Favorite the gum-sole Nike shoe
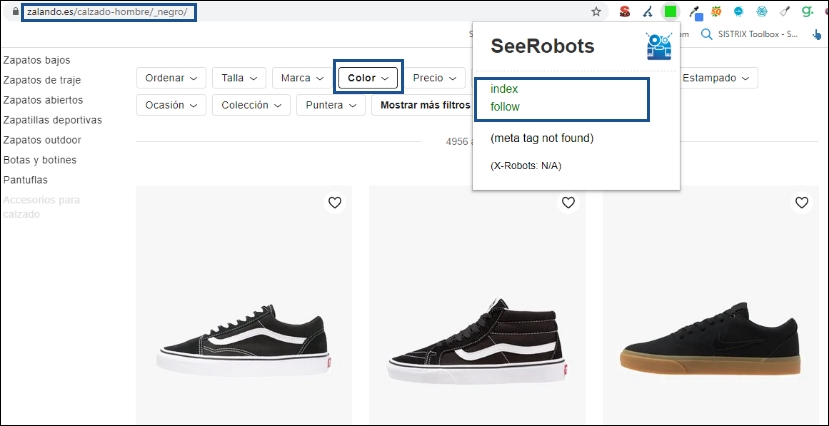Image resolution: width=829 pixels, height=426 pixels. (802, 202)
